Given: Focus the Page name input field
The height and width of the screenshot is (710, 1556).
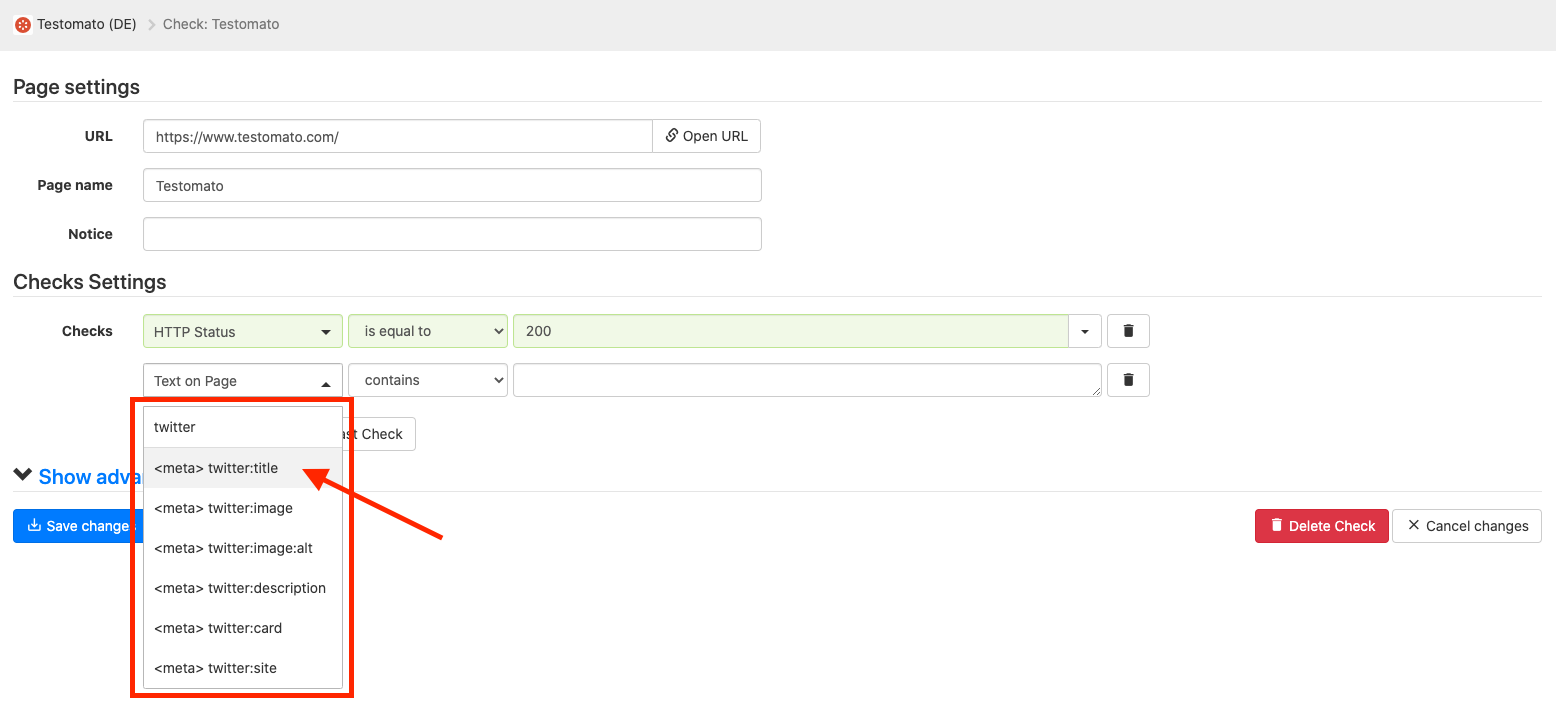Looking at the screenshot, I should pos(452,185).
